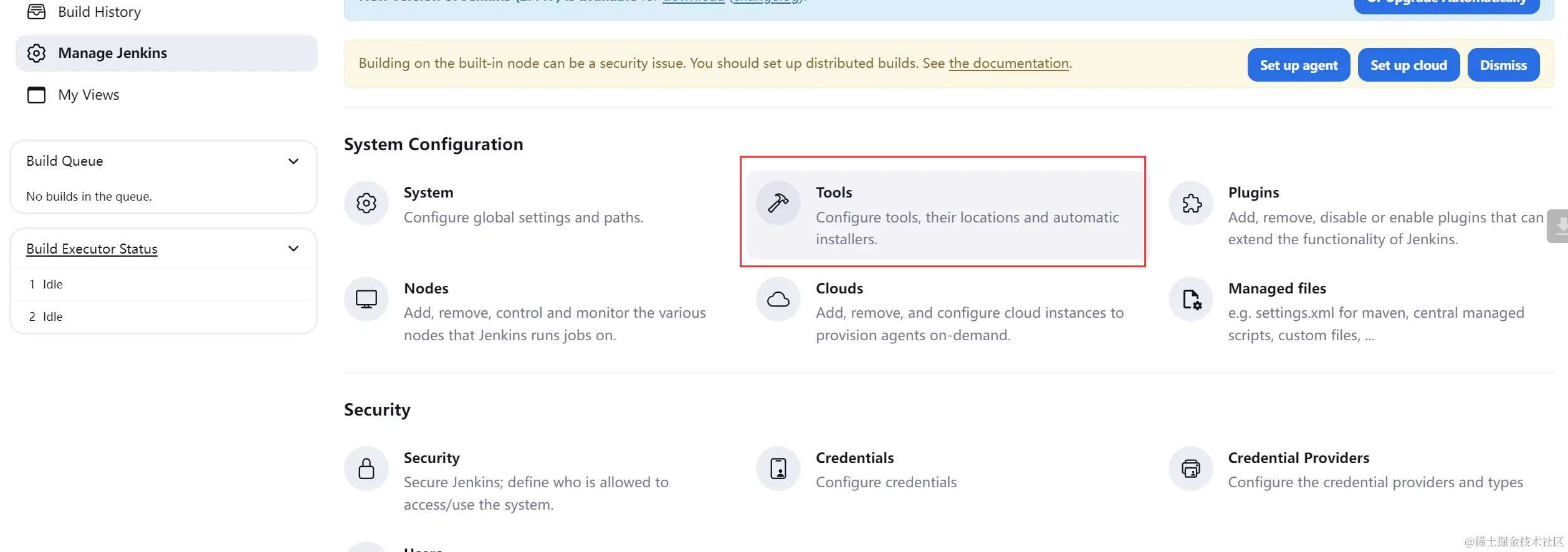Dismiss the security warning banner
1568x552 pixels.
(x=1503, y=65)
